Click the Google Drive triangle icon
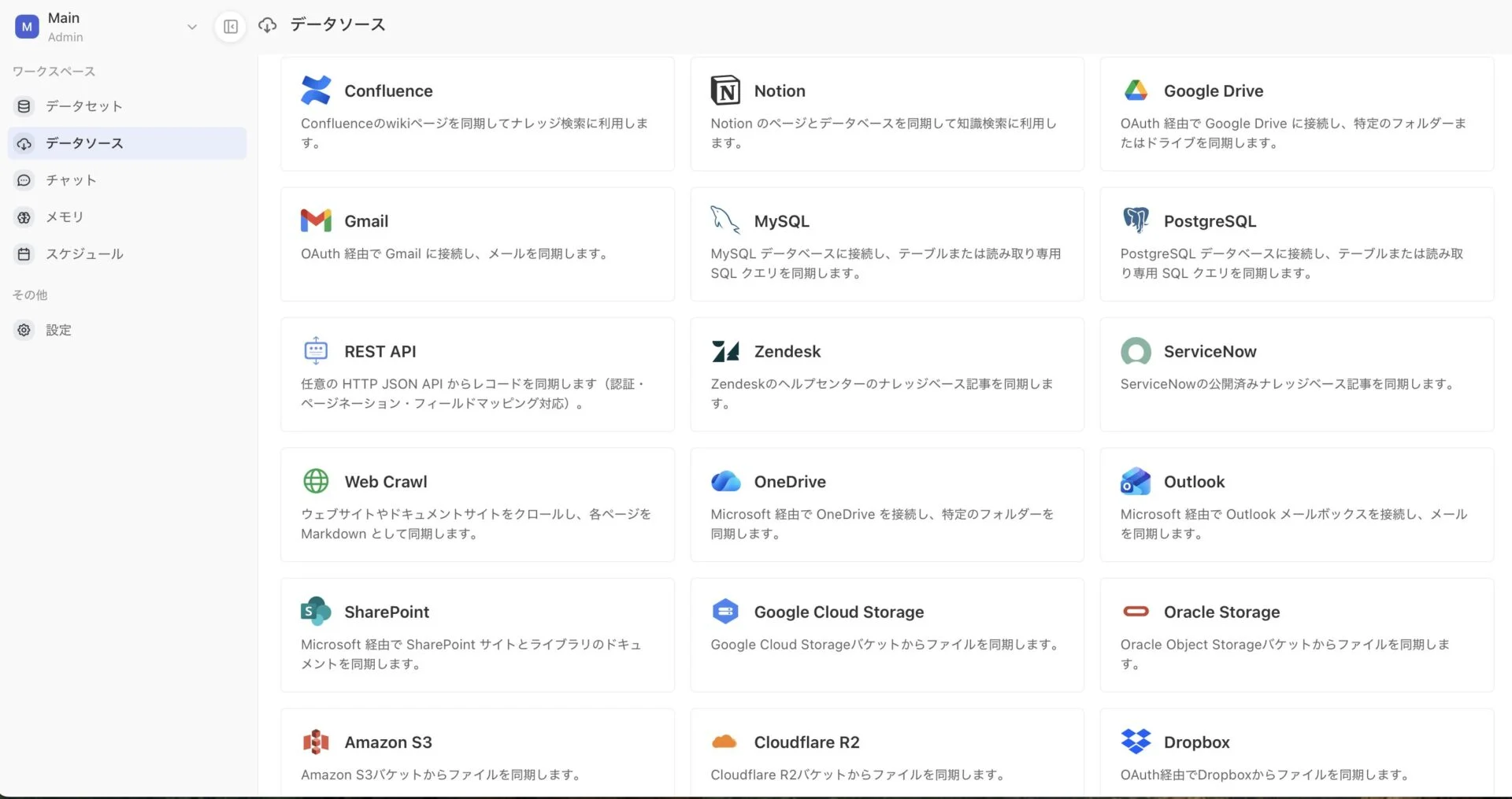This screenshot has width=1512, height=799. tap(1136, 91)
